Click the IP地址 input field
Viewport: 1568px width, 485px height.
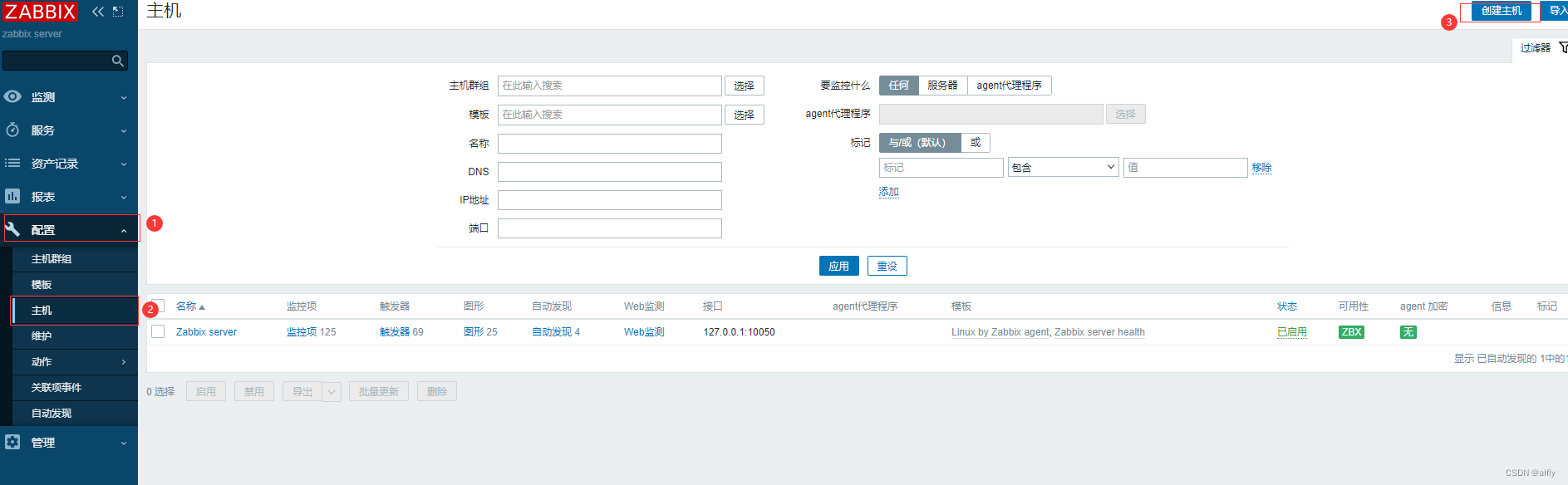tap(610, 200)
